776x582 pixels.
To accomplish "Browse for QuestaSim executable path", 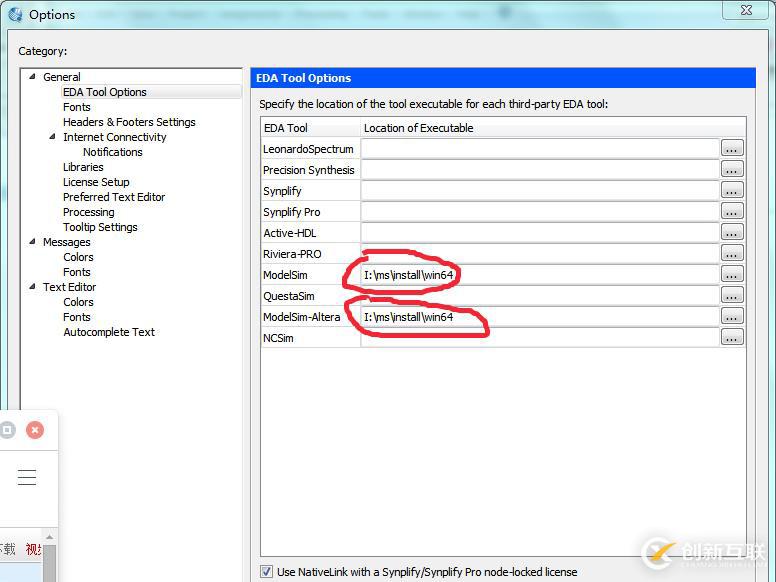I will (x=732, y=295).
